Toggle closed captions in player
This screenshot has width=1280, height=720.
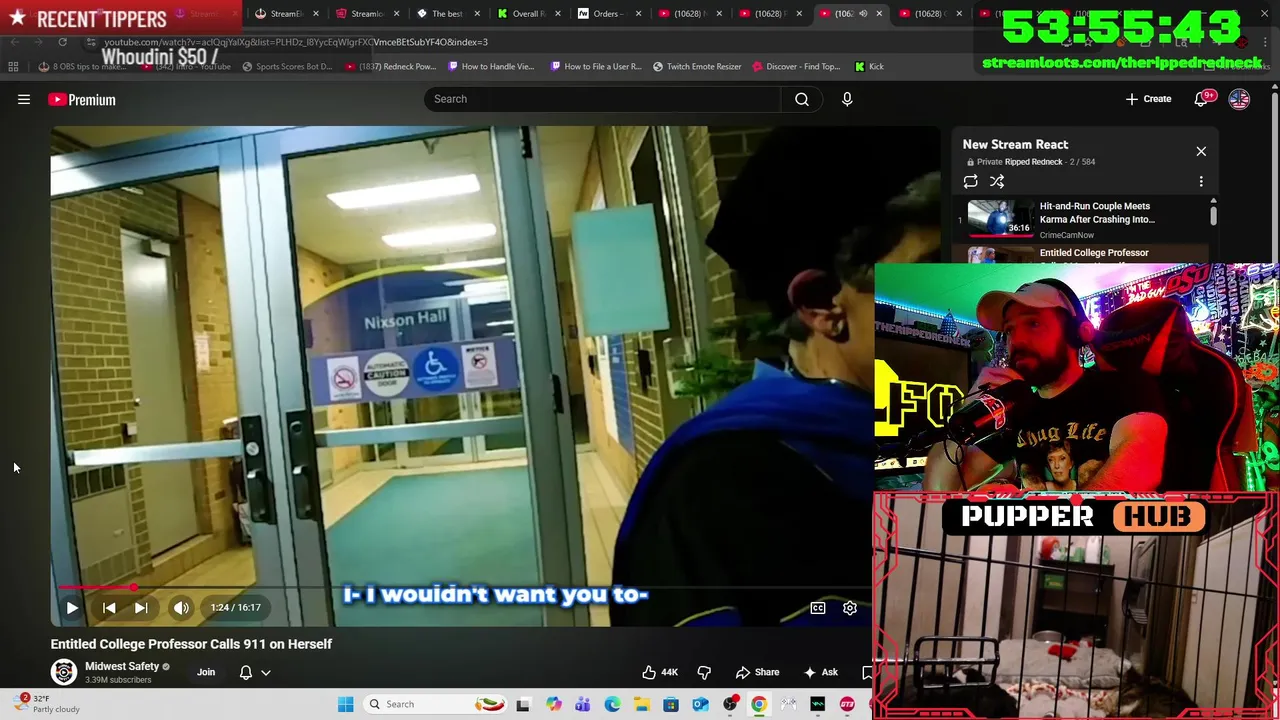click(x=818, y=608)
